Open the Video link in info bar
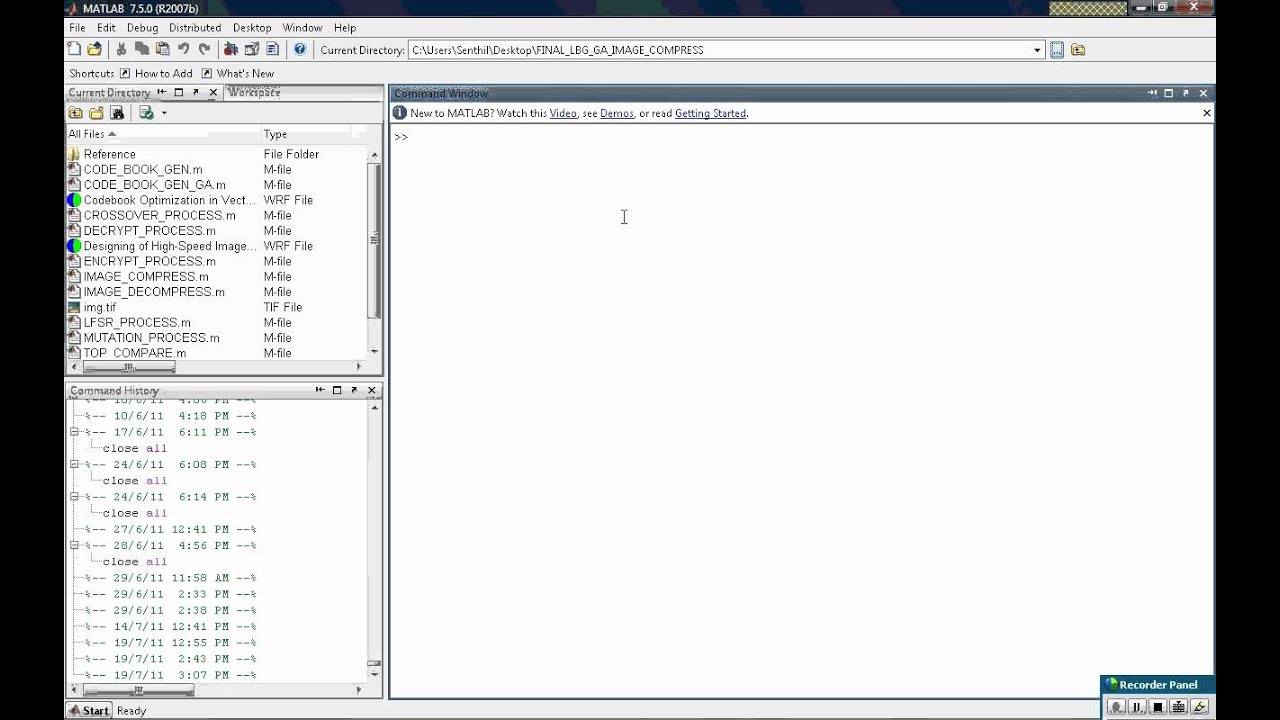1280x720 pixels. [x=563, y=114]
